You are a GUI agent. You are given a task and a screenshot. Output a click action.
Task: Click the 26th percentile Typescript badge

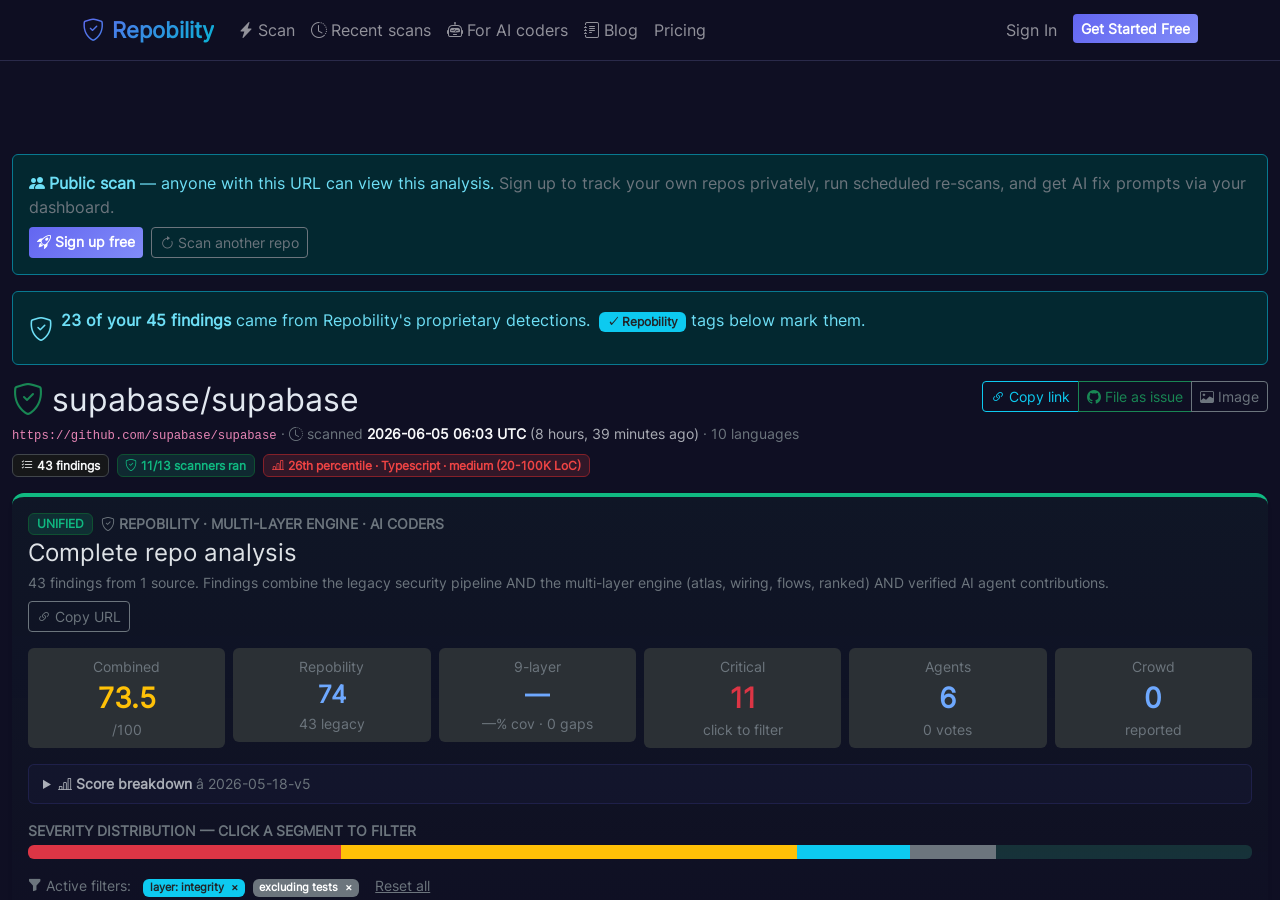(x=426, y=465)
